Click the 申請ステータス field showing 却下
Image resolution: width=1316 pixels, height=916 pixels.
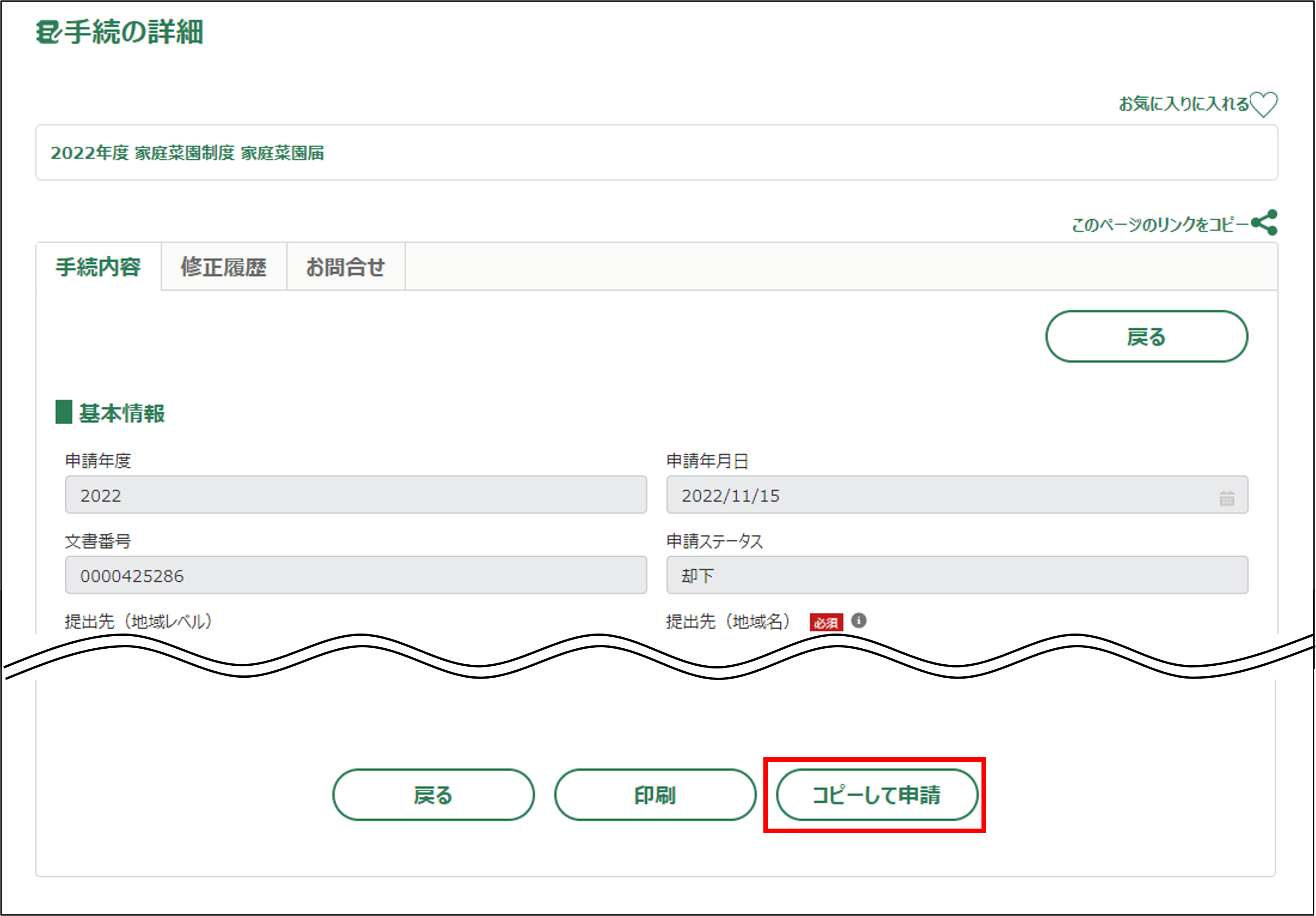957,575
